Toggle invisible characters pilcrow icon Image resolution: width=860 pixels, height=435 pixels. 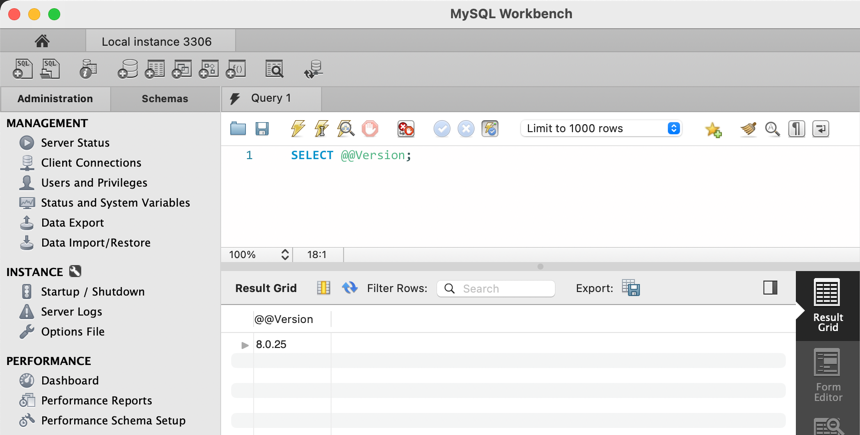point(796,129)
